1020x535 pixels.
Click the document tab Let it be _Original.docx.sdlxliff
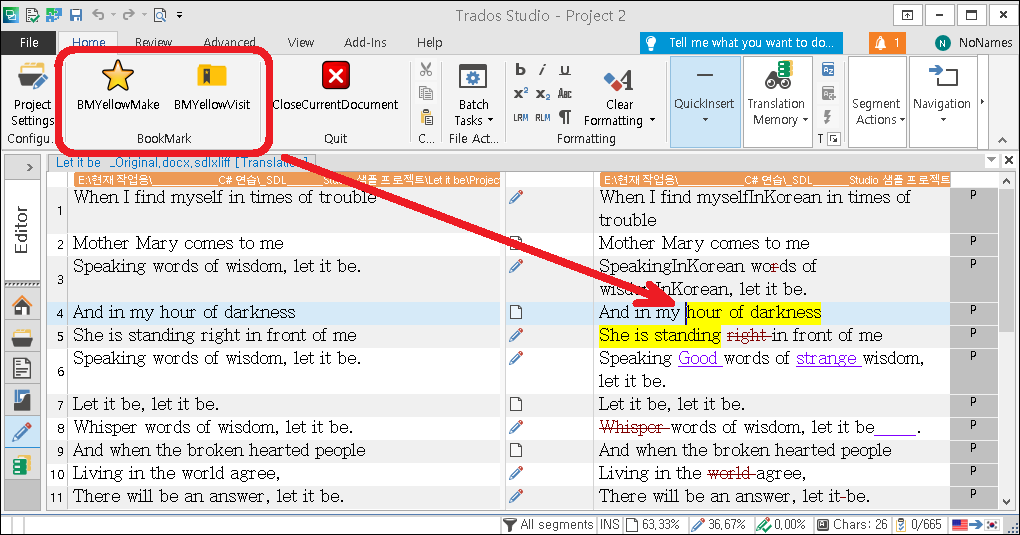181,162
